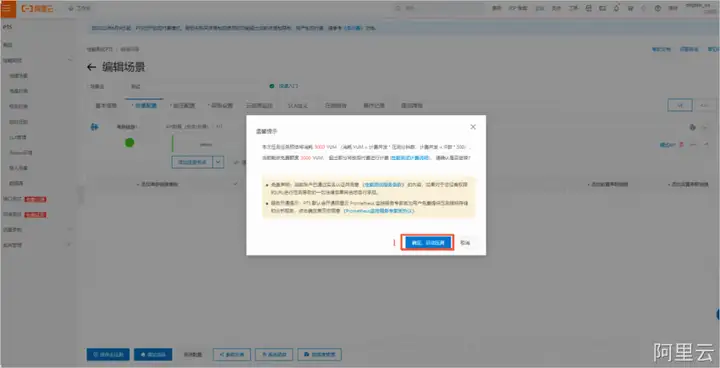Click the search field in top header
This screenshot has width=720, height=368.
(439, 8)
